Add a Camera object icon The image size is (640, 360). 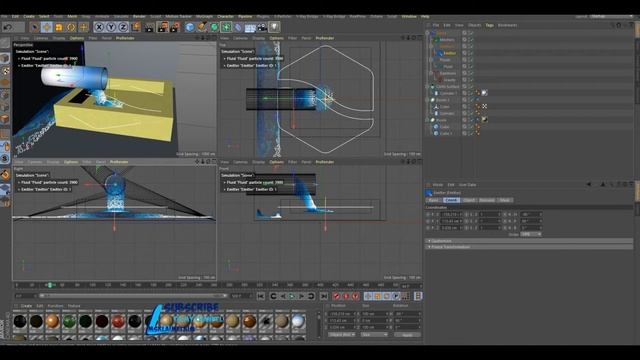coord(262,27)
